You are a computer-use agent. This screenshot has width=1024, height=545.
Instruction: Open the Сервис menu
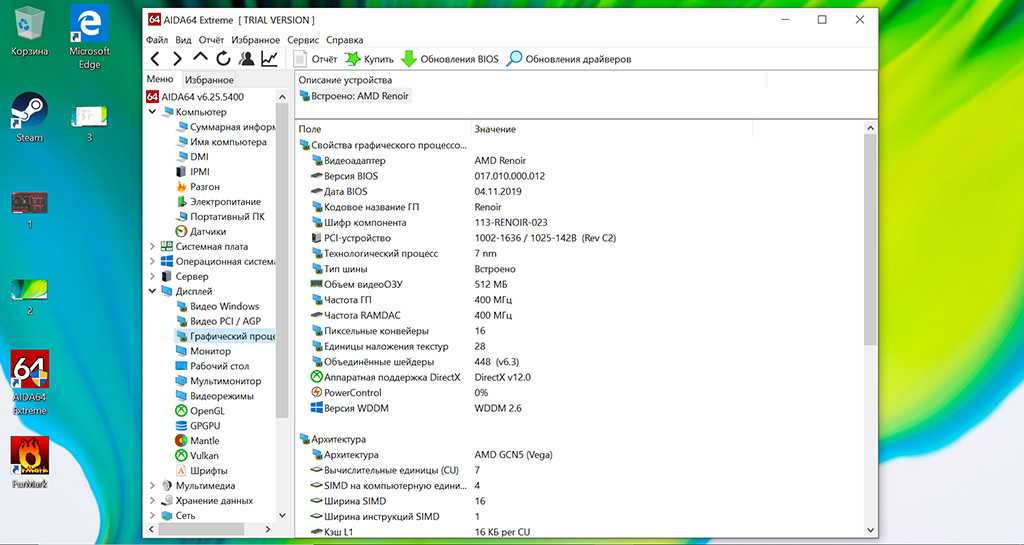pyautogui.click(x=303, y=40)
